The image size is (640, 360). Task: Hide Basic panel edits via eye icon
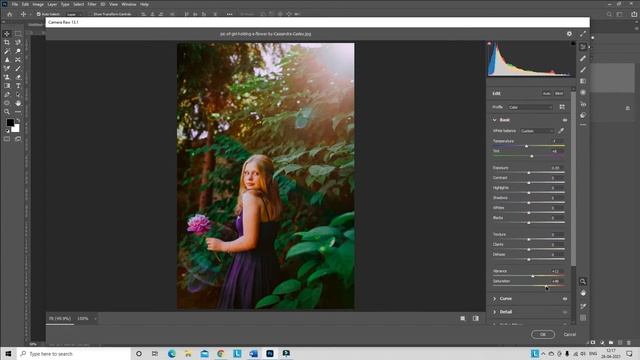(565, 120)
